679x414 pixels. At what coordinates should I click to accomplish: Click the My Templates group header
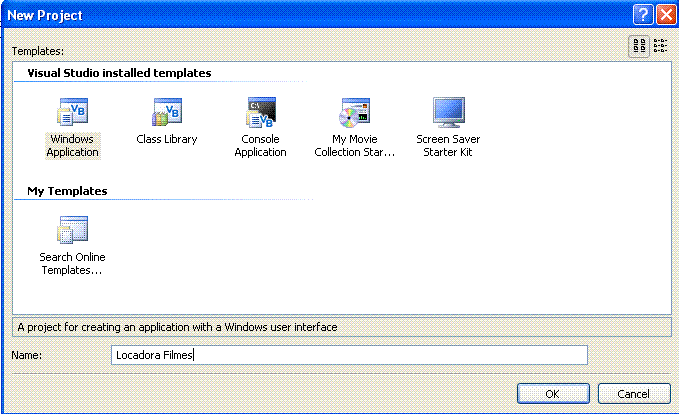click(67, 190)
